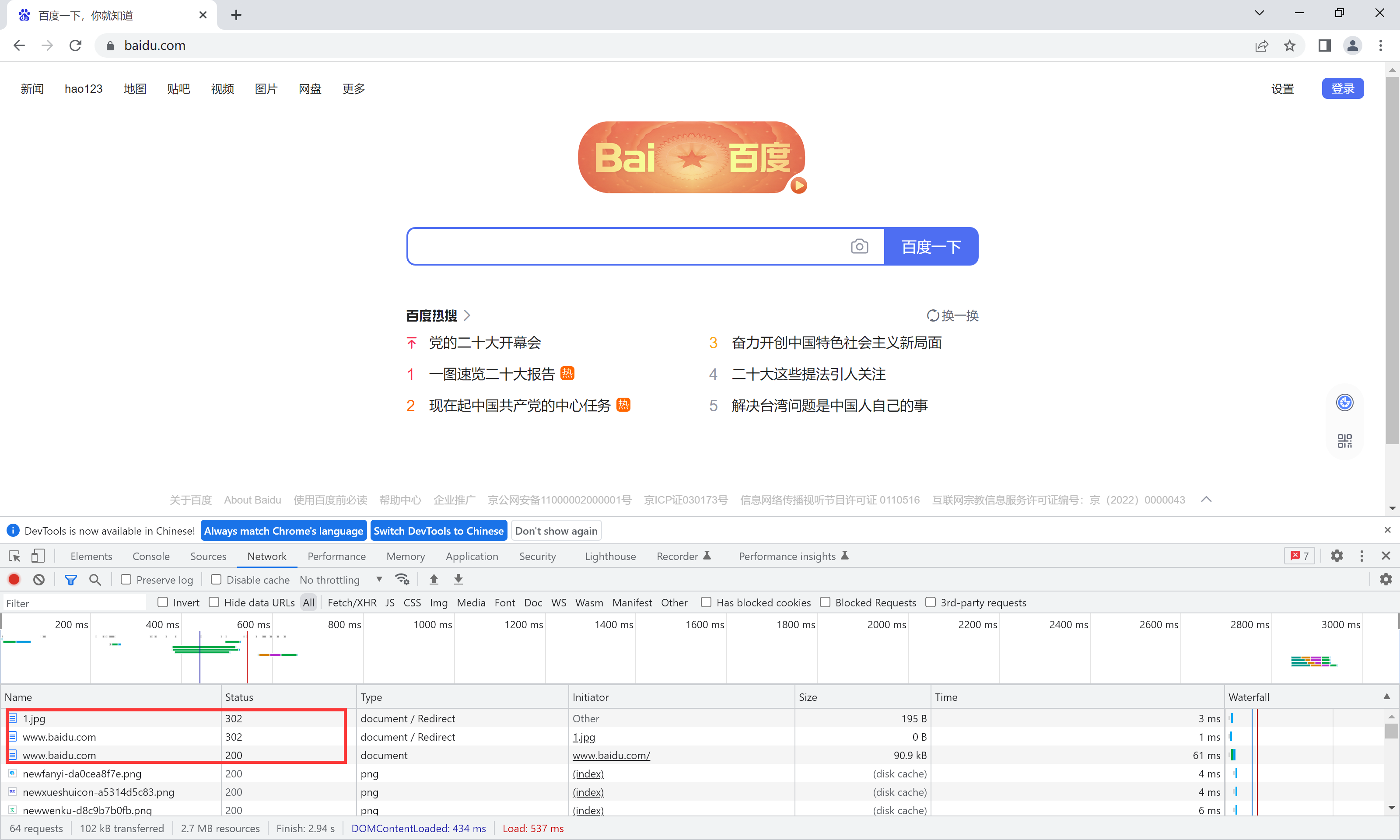Viewport: 1400px width, 840px height.
Task: Filter requests by Fetch/XHR type
Action: click(352, 602)
